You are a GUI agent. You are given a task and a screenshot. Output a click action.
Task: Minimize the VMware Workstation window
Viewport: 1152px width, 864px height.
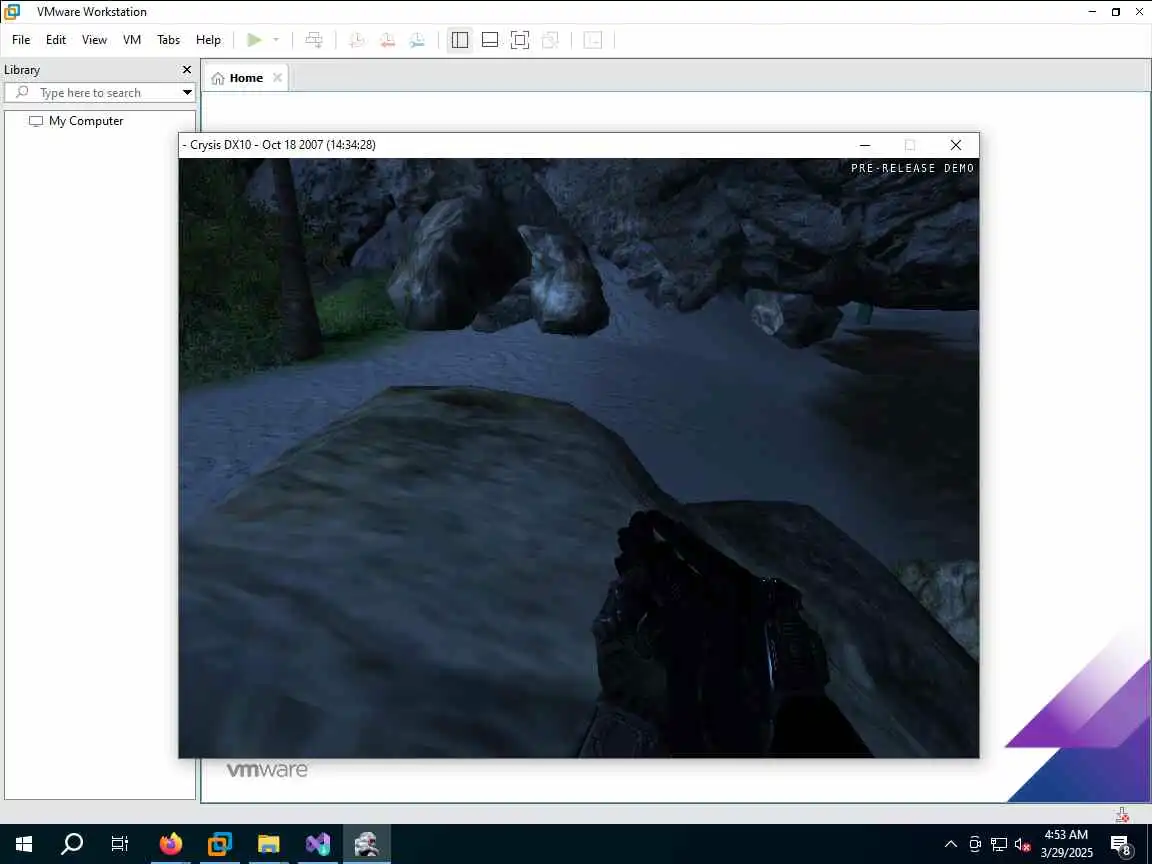[x=1092, y=12]
